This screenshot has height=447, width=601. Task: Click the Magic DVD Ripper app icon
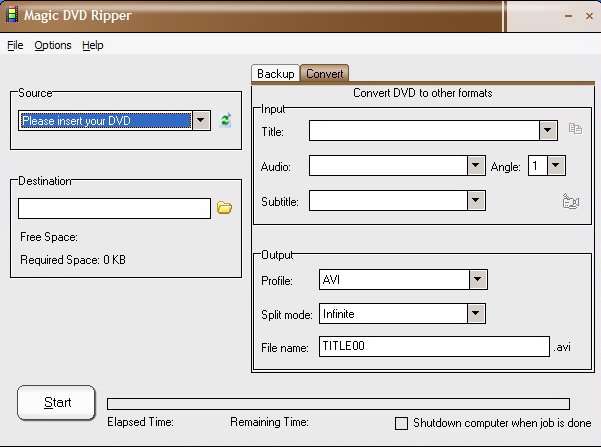[x=12, y=15]
